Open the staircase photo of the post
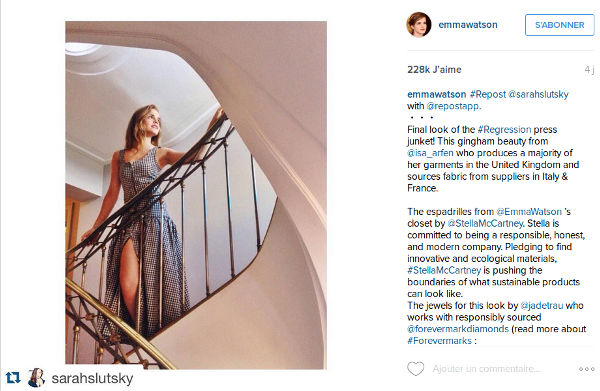The width and height of the screenshot is (600, 391). pos(196,195)
